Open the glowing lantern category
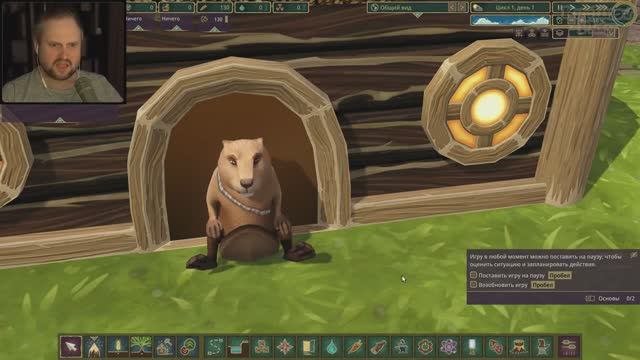Viewport: 640px width, 360px height. pyautogui.click(x=472, y=347)
